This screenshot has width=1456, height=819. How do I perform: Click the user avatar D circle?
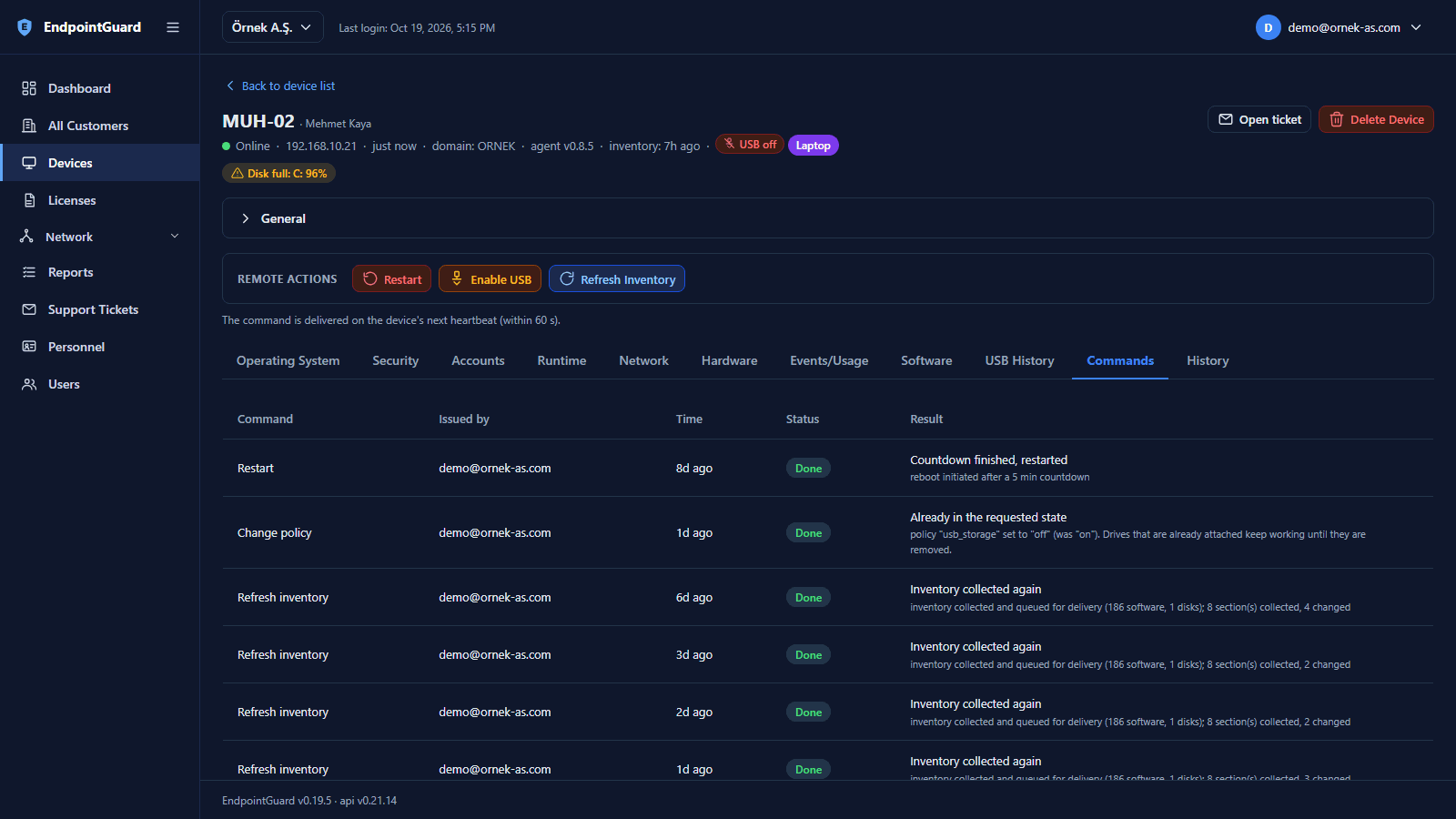click(x=1268, y=27)
